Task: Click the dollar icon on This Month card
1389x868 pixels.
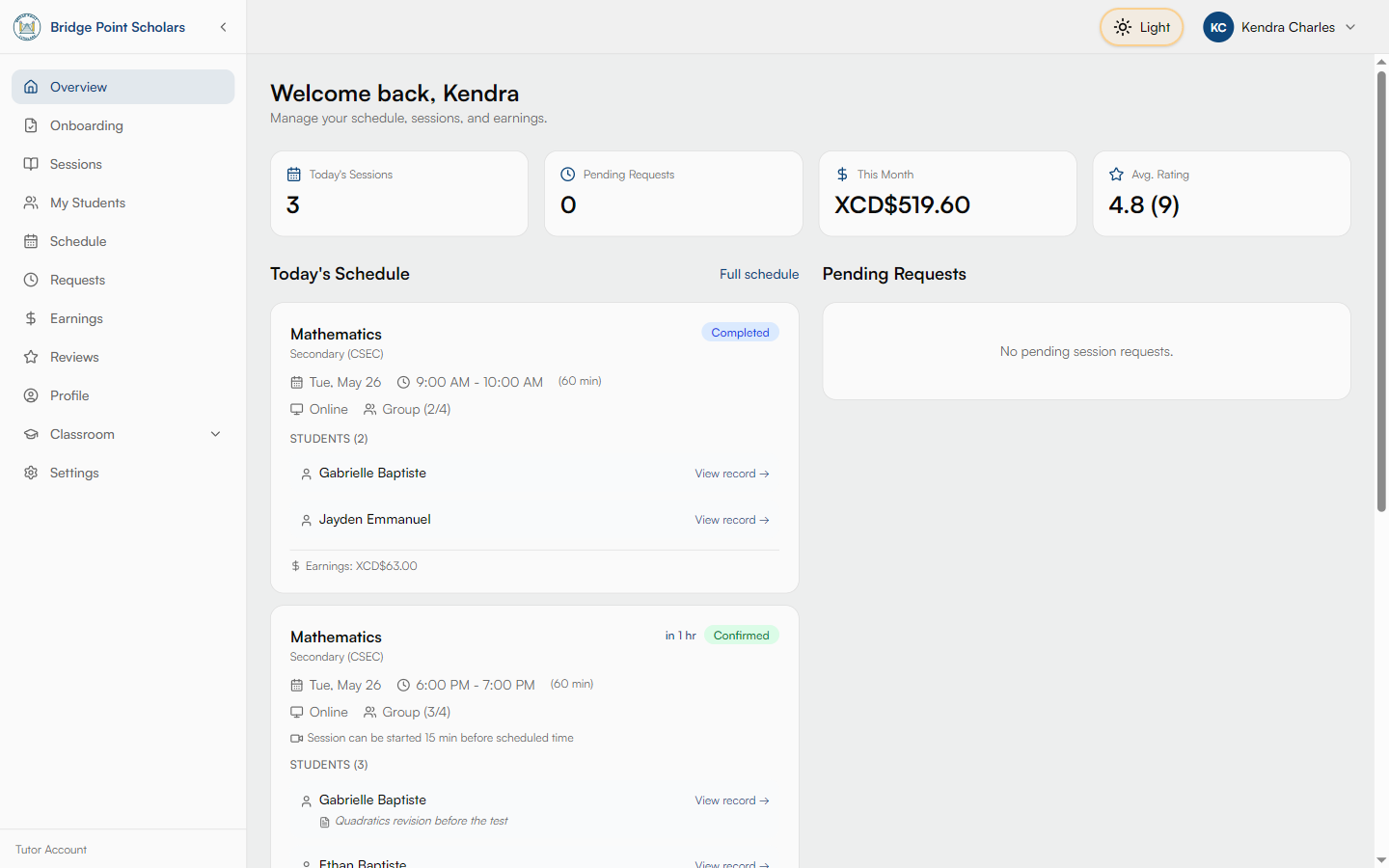Action: tap(842, 175)
